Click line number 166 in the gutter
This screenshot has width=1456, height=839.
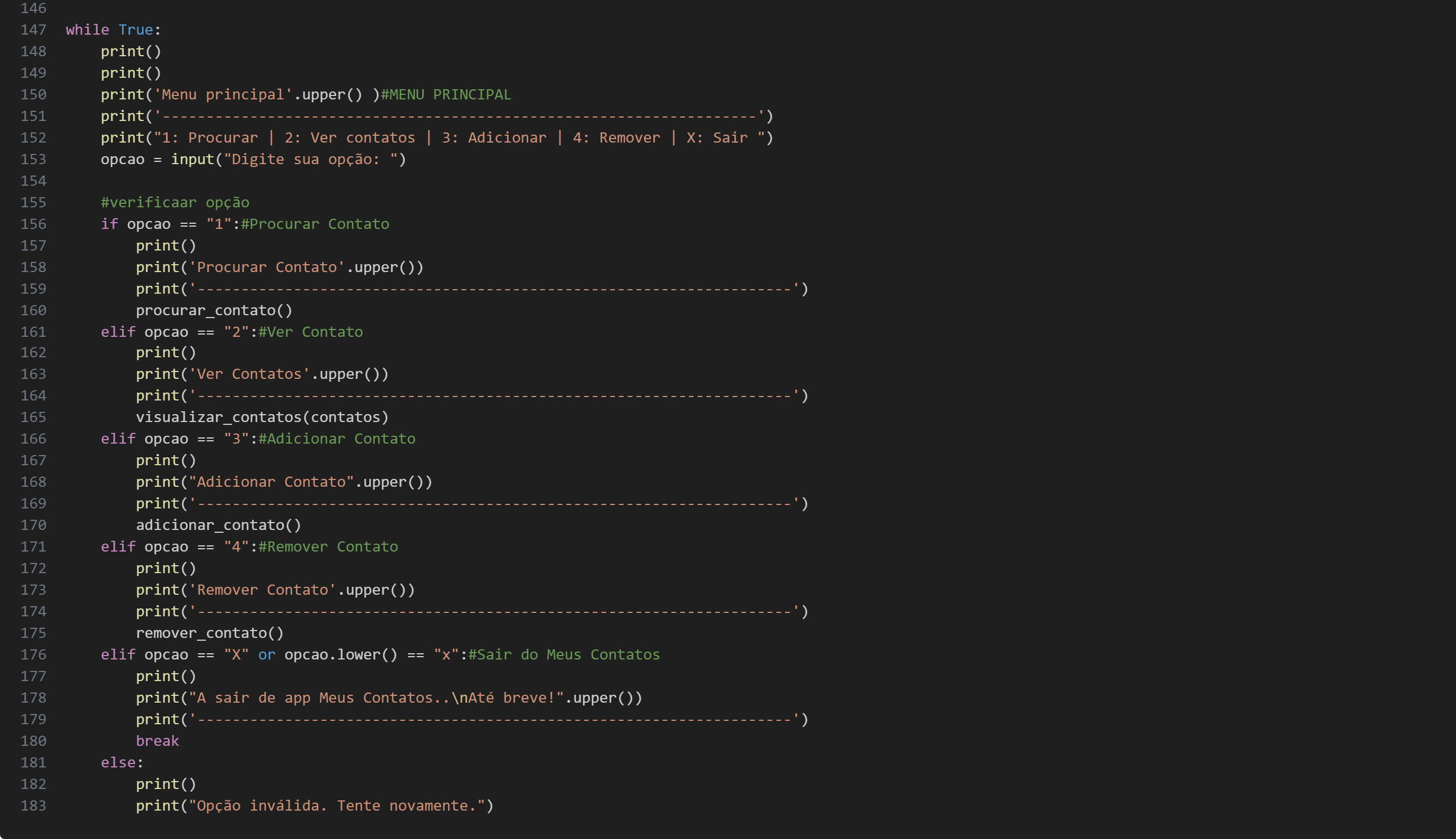click(34, 439)
